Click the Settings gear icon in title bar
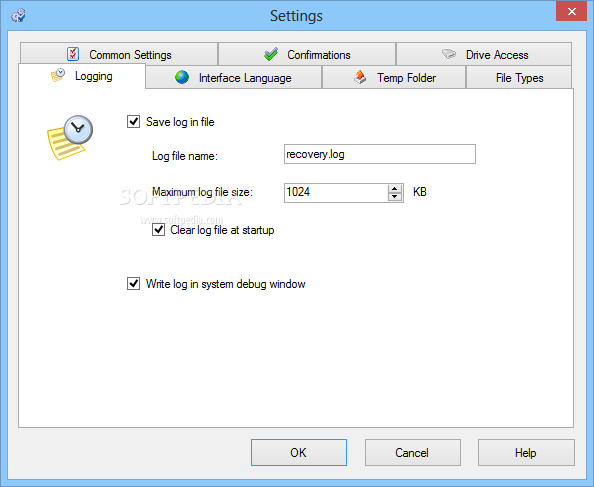Image resolution: width=594 pixels, height=487 pixels. [x=18, y=16]
